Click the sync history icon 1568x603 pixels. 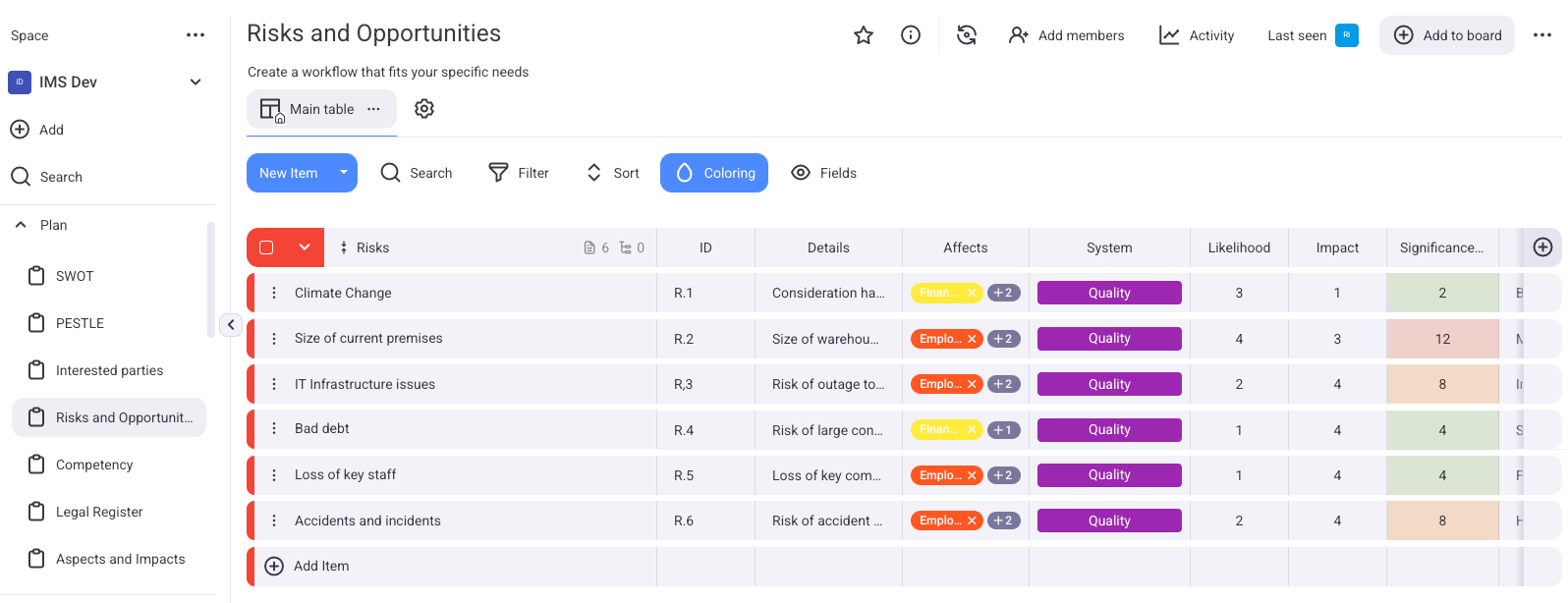point(967,35)
